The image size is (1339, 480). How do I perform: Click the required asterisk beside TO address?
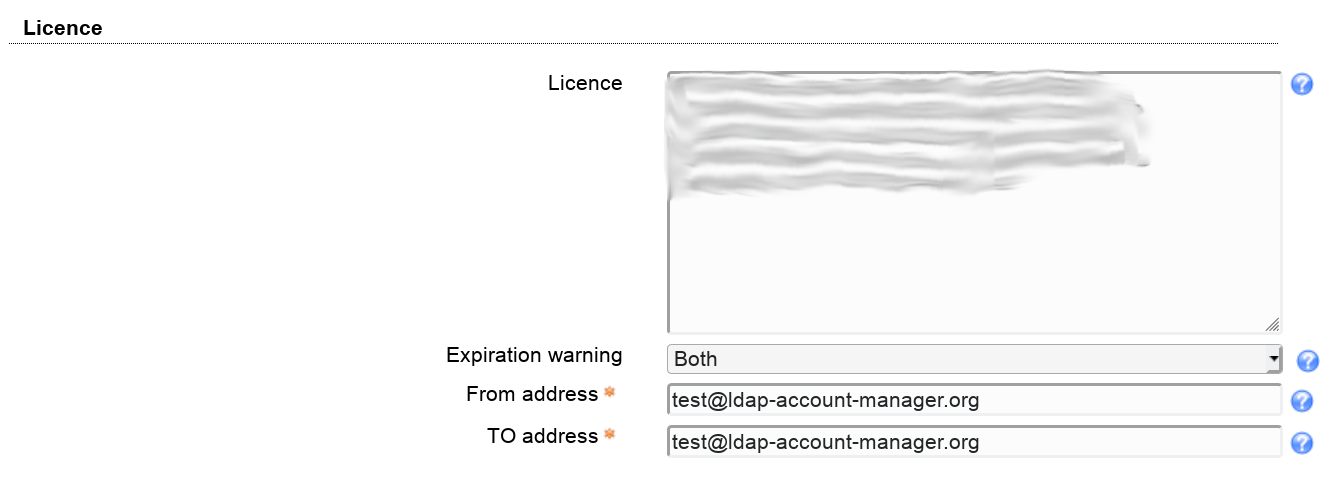click(x=609, y=436)
